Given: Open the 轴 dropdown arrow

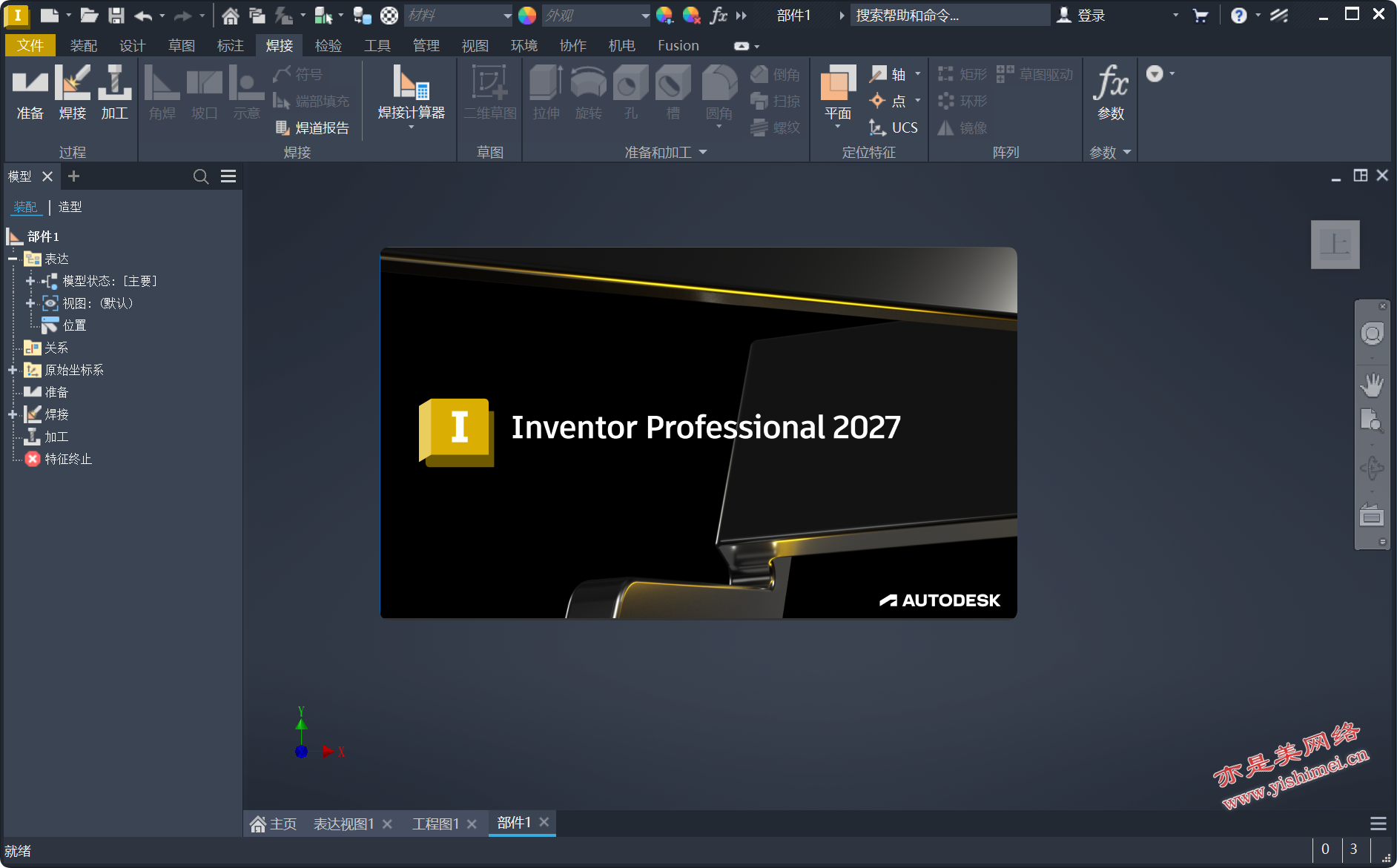Looking at the screenshot, I should coord(918,74).
